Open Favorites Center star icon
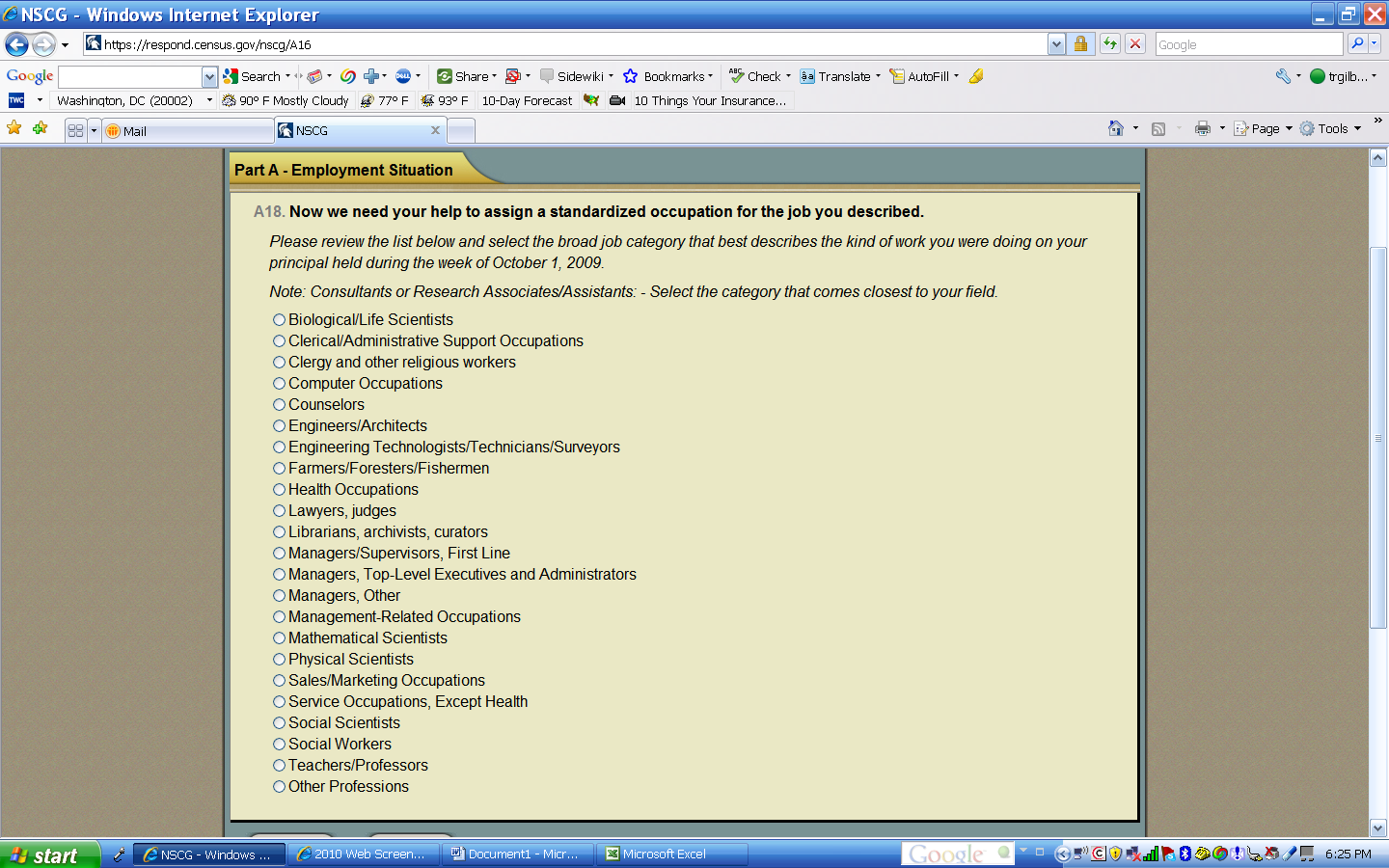 (x=14, y=128)
